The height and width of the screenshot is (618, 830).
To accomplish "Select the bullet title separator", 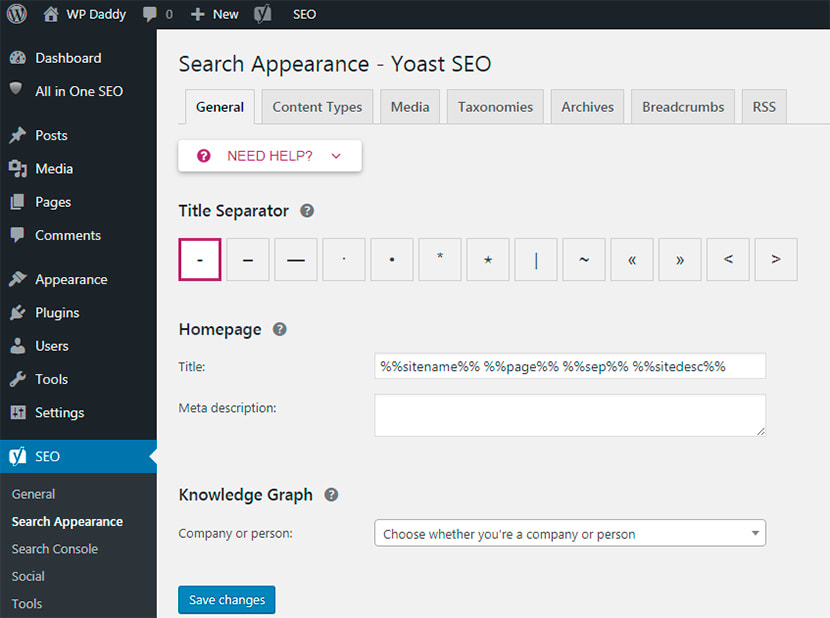I will 392,259.
